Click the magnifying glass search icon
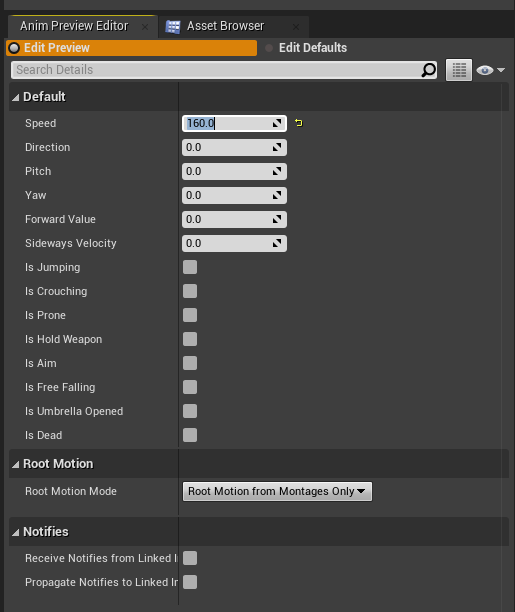 click(428, 70)
